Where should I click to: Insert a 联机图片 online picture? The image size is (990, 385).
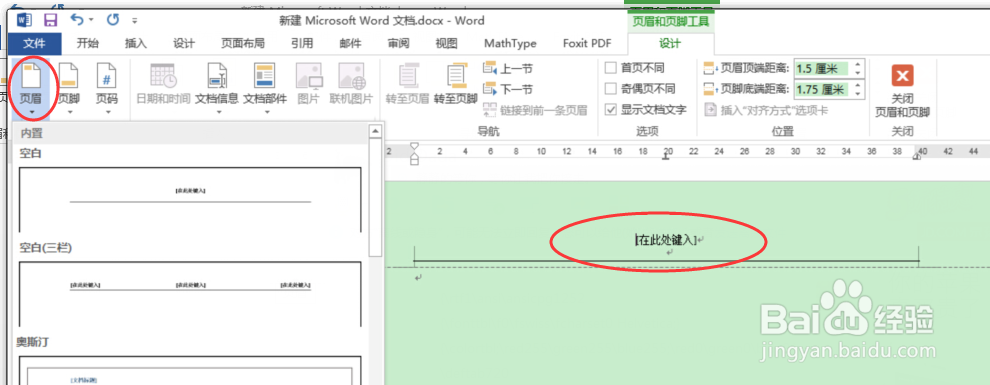coord(351,85)
